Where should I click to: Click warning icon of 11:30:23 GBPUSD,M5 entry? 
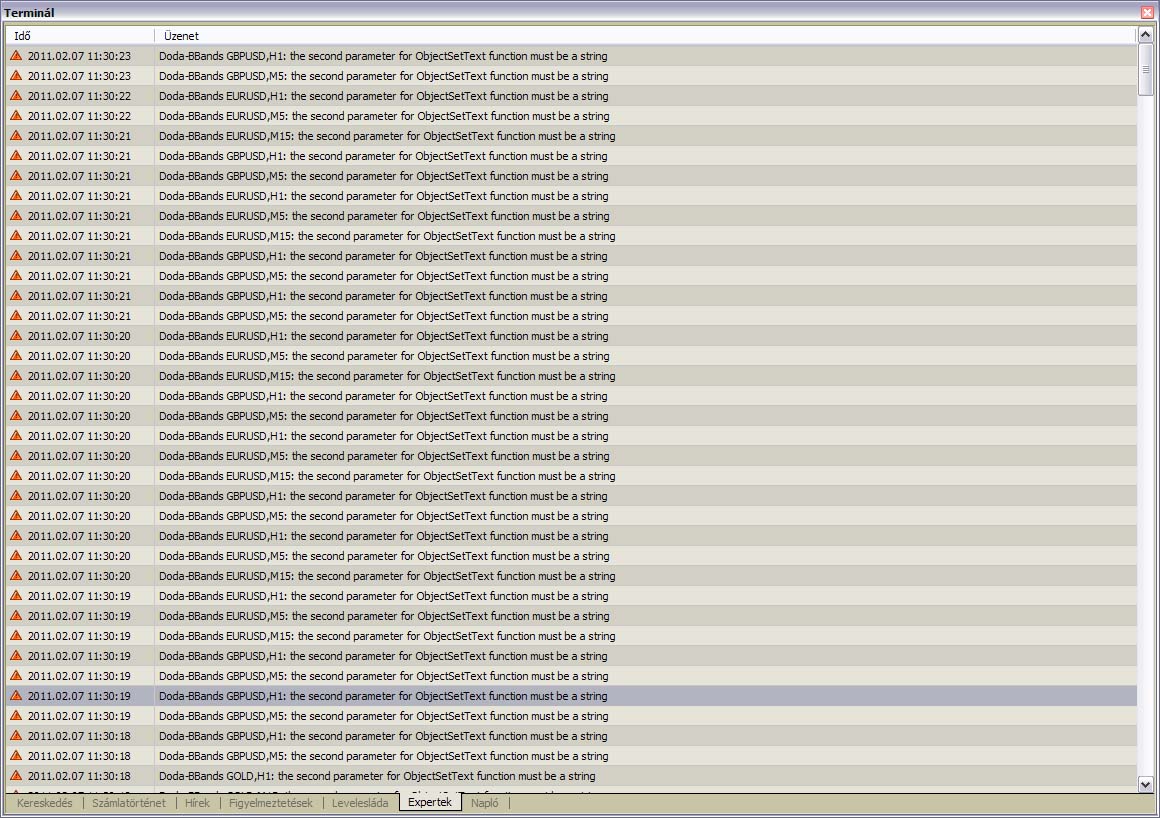click(x=16, y=76)
